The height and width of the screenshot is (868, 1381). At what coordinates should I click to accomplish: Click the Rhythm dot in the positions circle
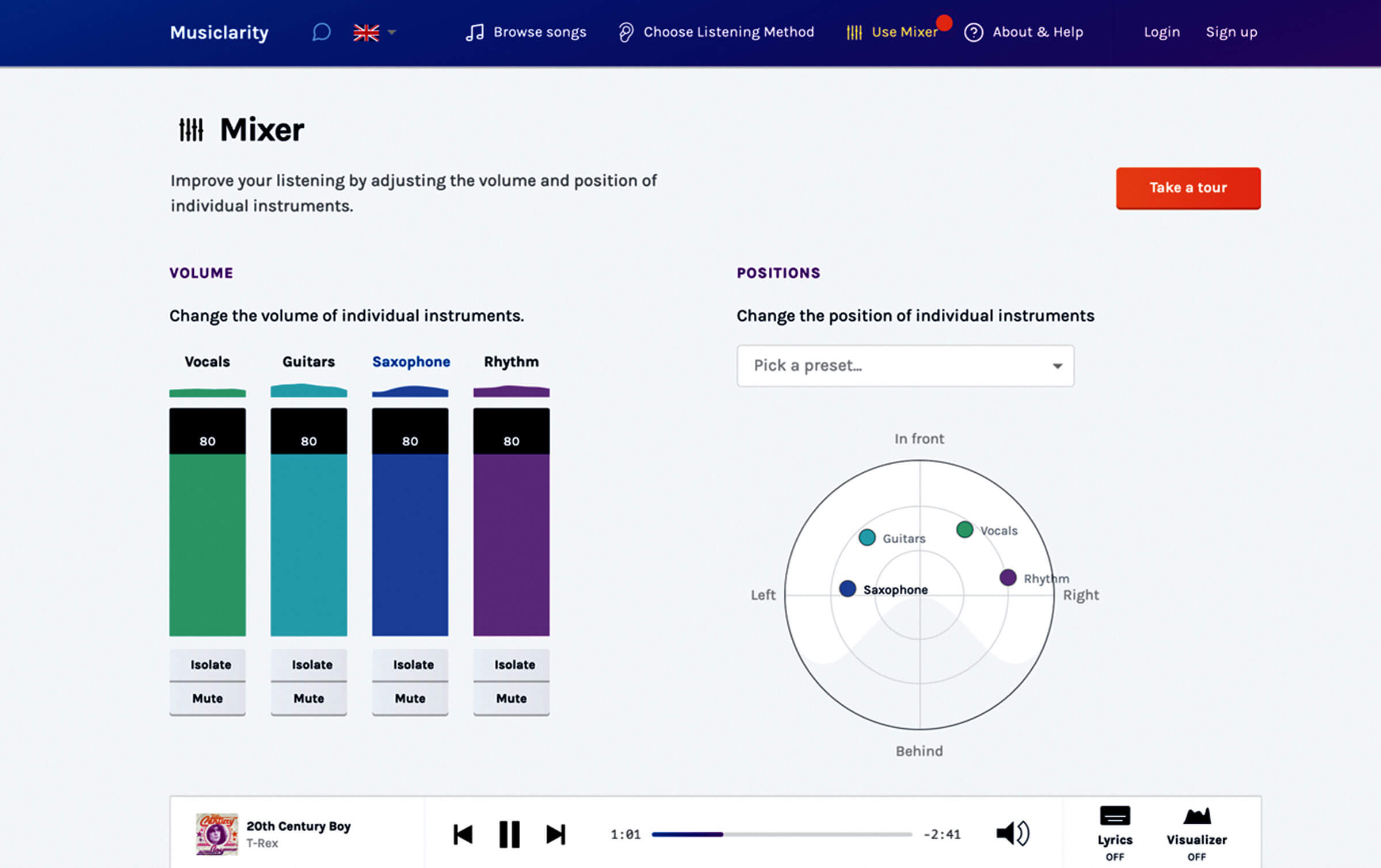(x=1008, y=577)
